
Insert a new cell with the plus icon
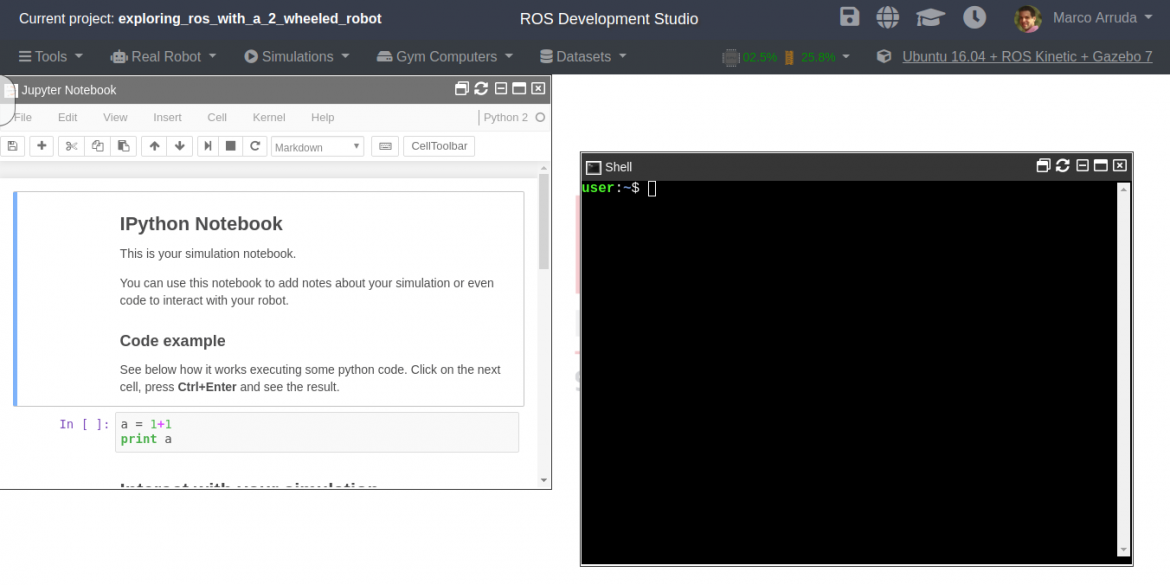pyautogui.click(x=41, y=146)
